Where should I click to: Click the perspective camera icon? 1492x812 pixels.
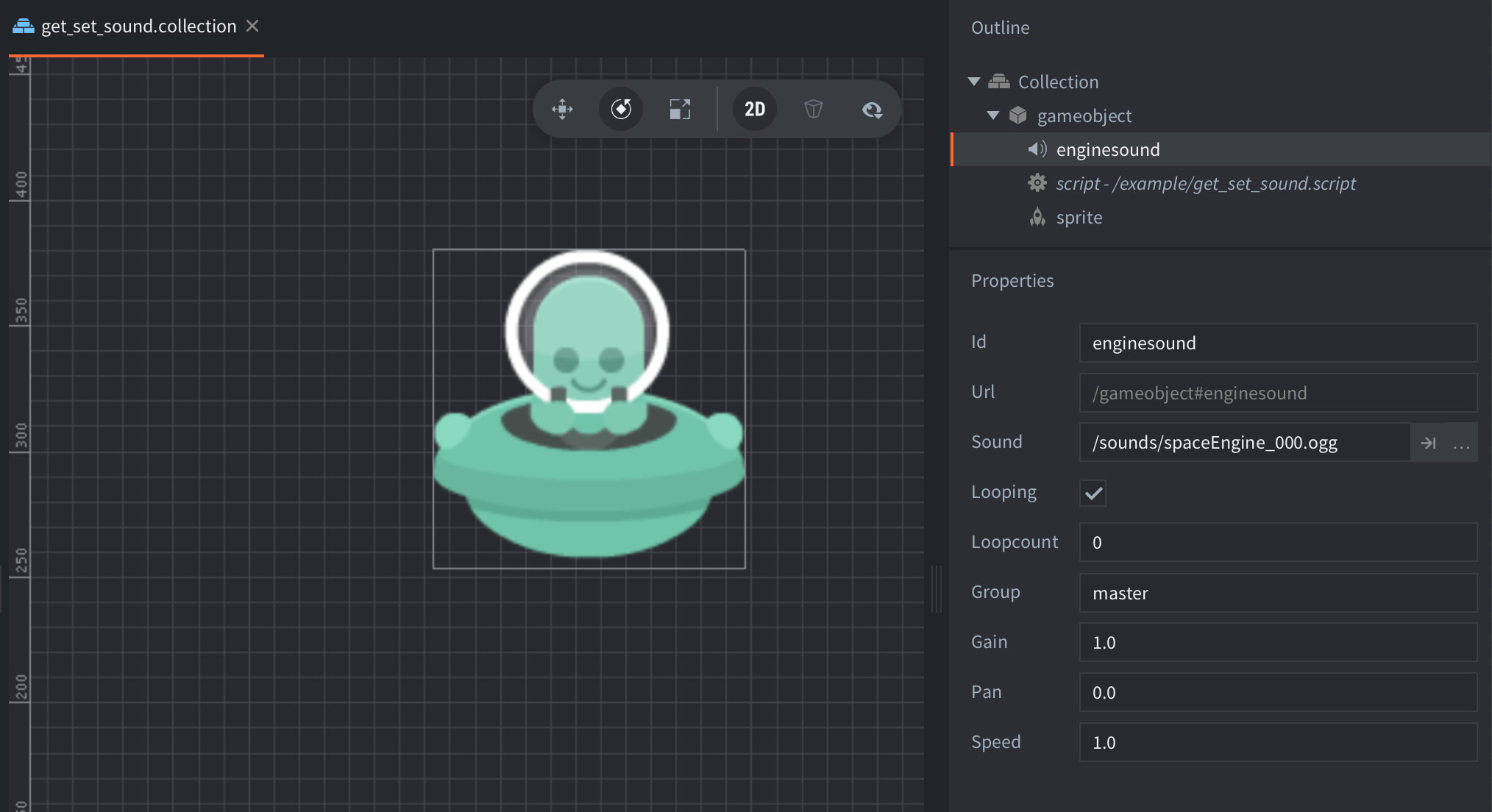pos(813,110)
